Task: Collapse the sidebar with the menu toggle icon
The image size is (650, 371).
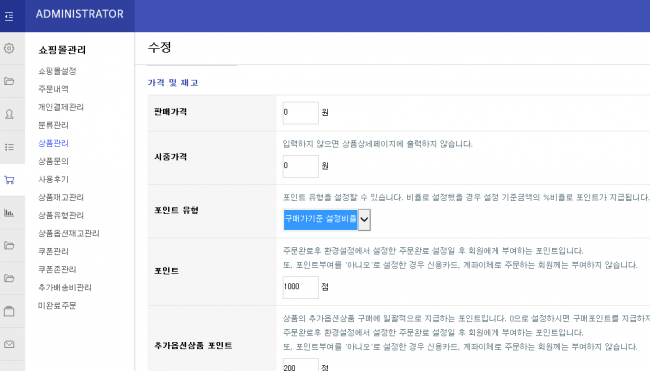Action: (x=9, y=16)
